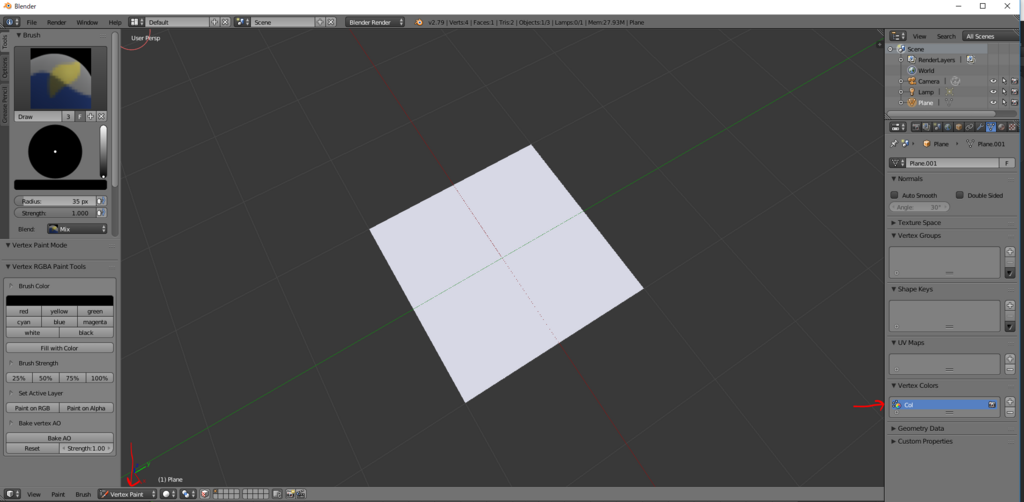This screenshot has width=1024, height=502.
Task: Open the Blender Render engine dropdown
Action: point(375,22)
